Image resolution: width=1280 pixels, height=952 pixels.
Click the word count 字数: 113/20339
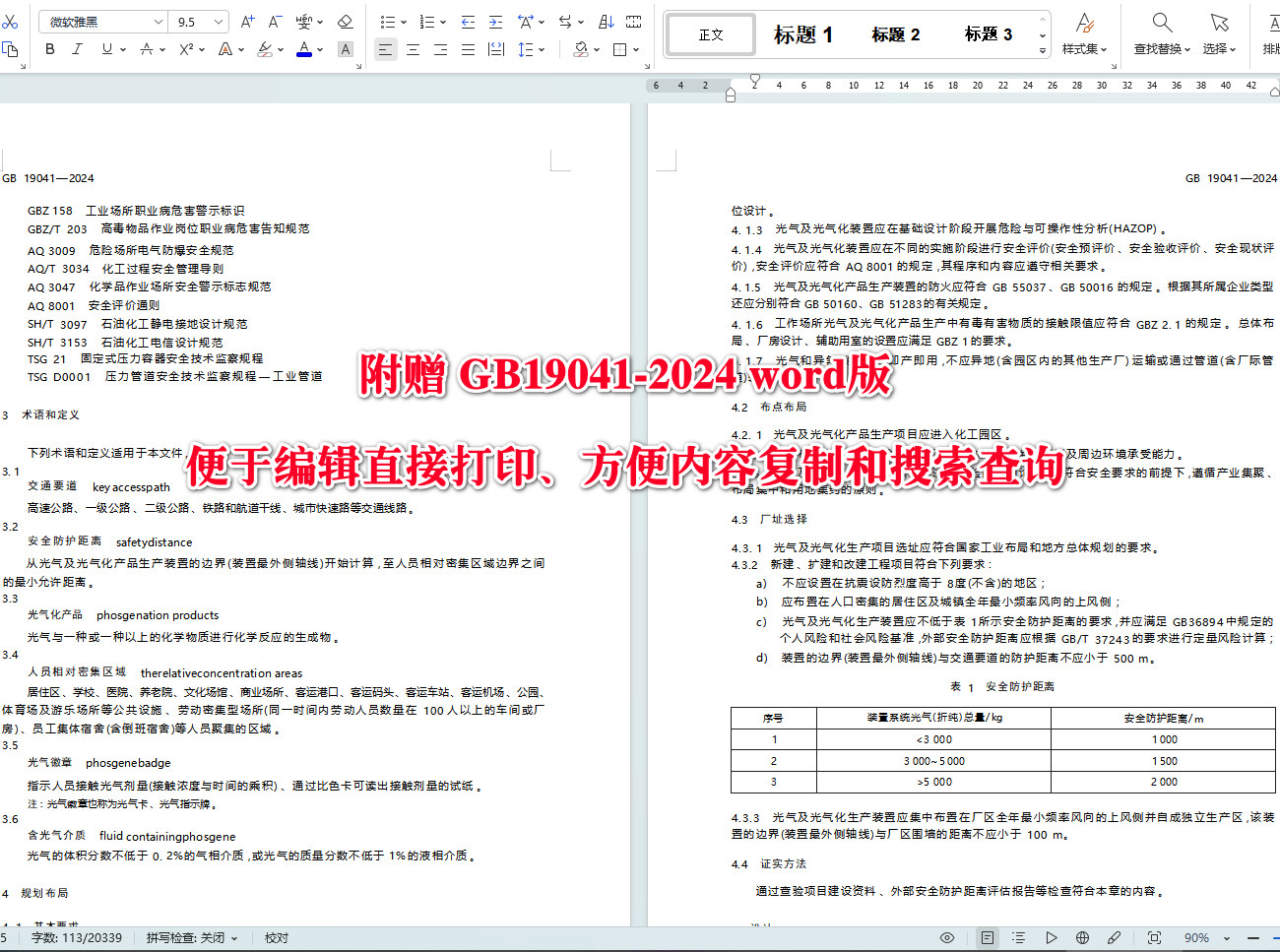[77, 938]
